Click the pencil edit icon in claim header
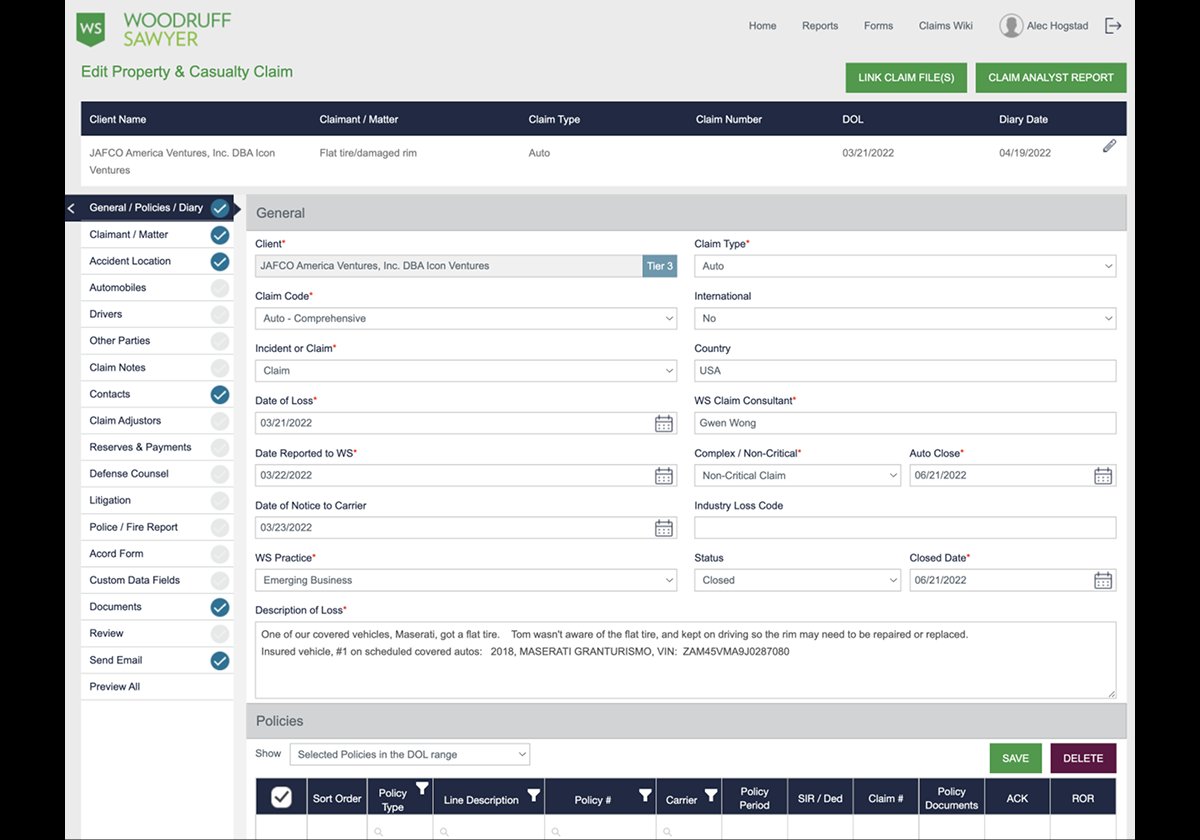Viewport: 1200px width, 840px height. [1109, 146]
